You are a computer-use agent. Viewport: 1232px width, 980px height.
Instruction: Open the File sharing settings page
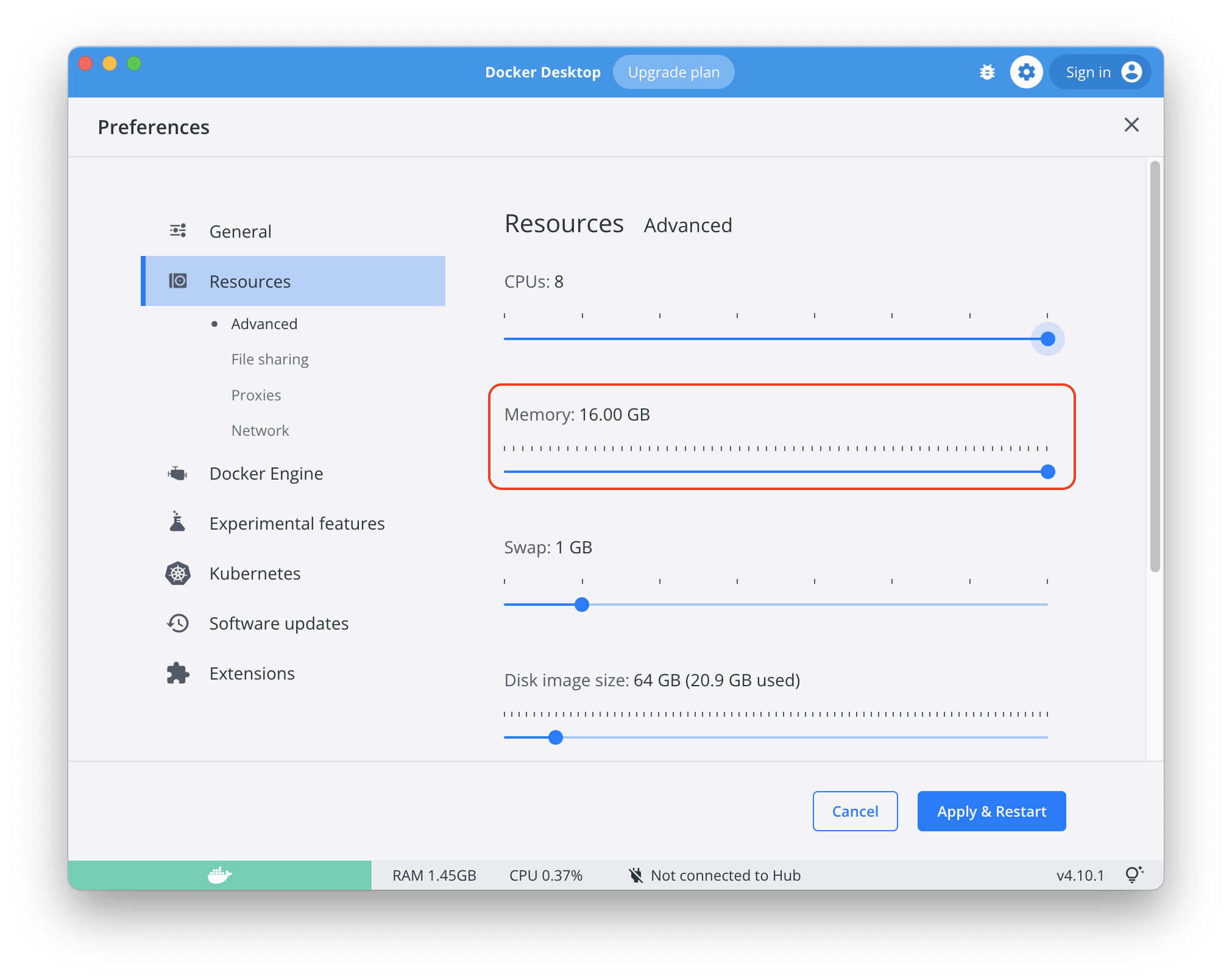269,359
